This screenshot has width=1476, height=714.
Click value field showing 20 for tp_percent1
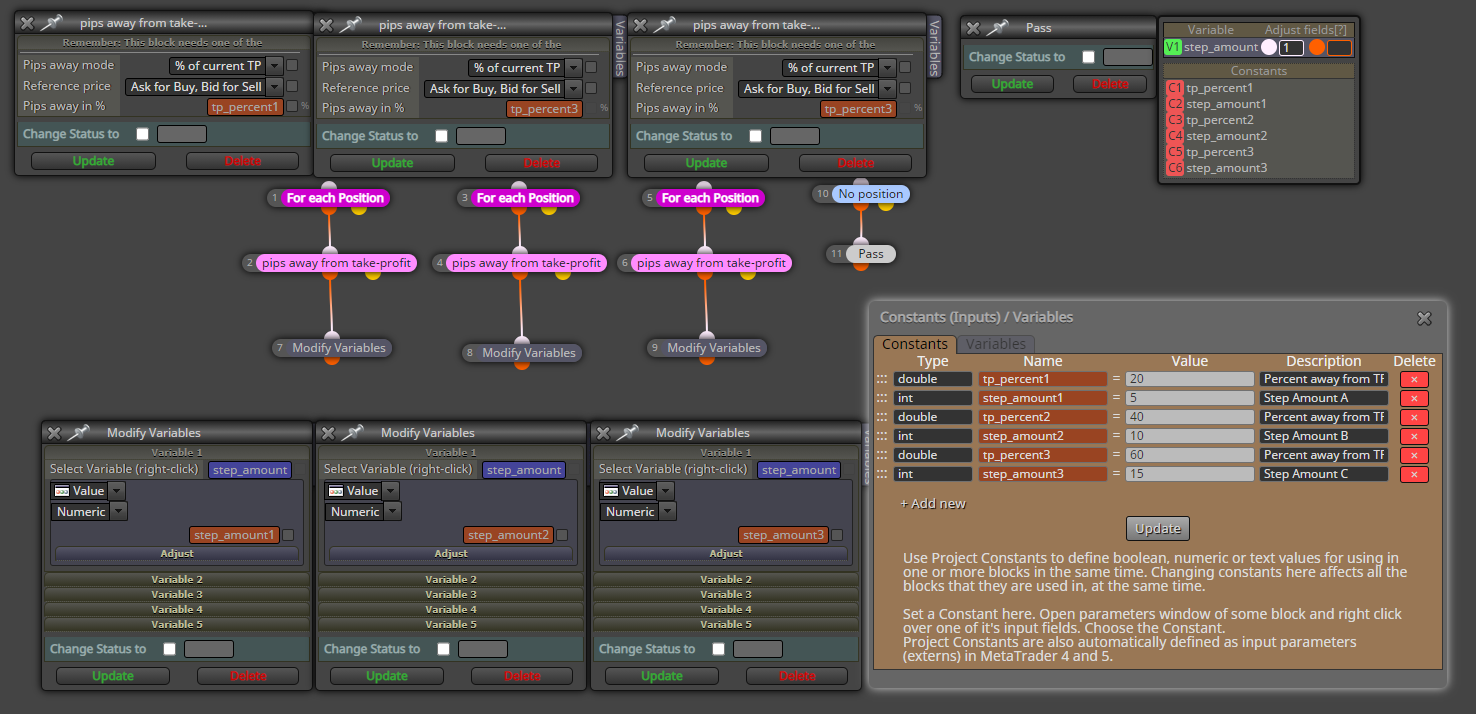click(1189, 379)
